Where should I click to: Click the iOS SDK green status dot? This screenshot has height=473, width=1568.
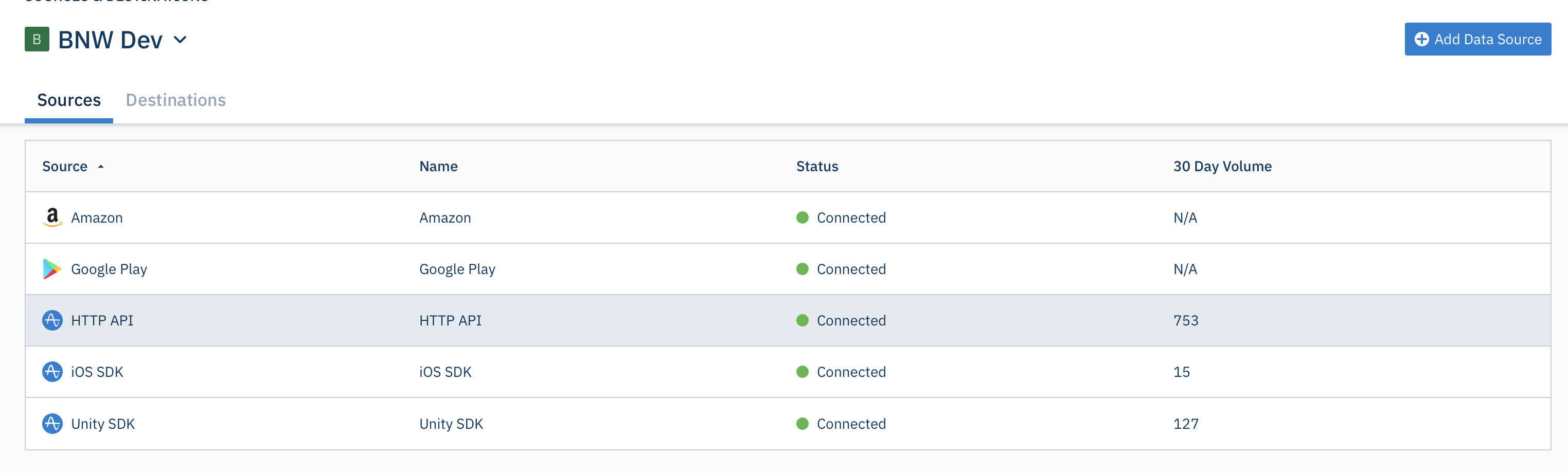802,372
